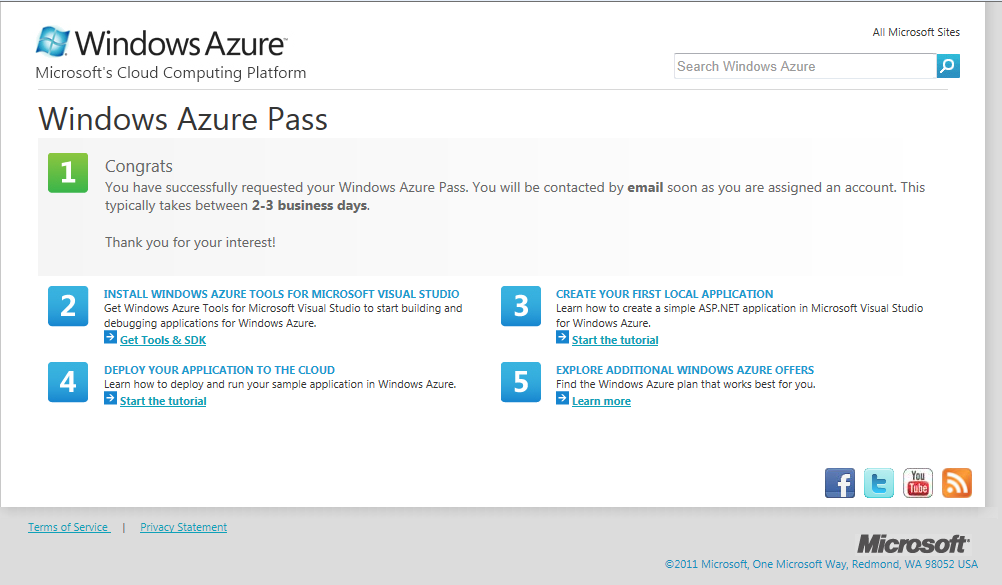Click inside the Search Windows Azure field

click(x=805, y=66)
